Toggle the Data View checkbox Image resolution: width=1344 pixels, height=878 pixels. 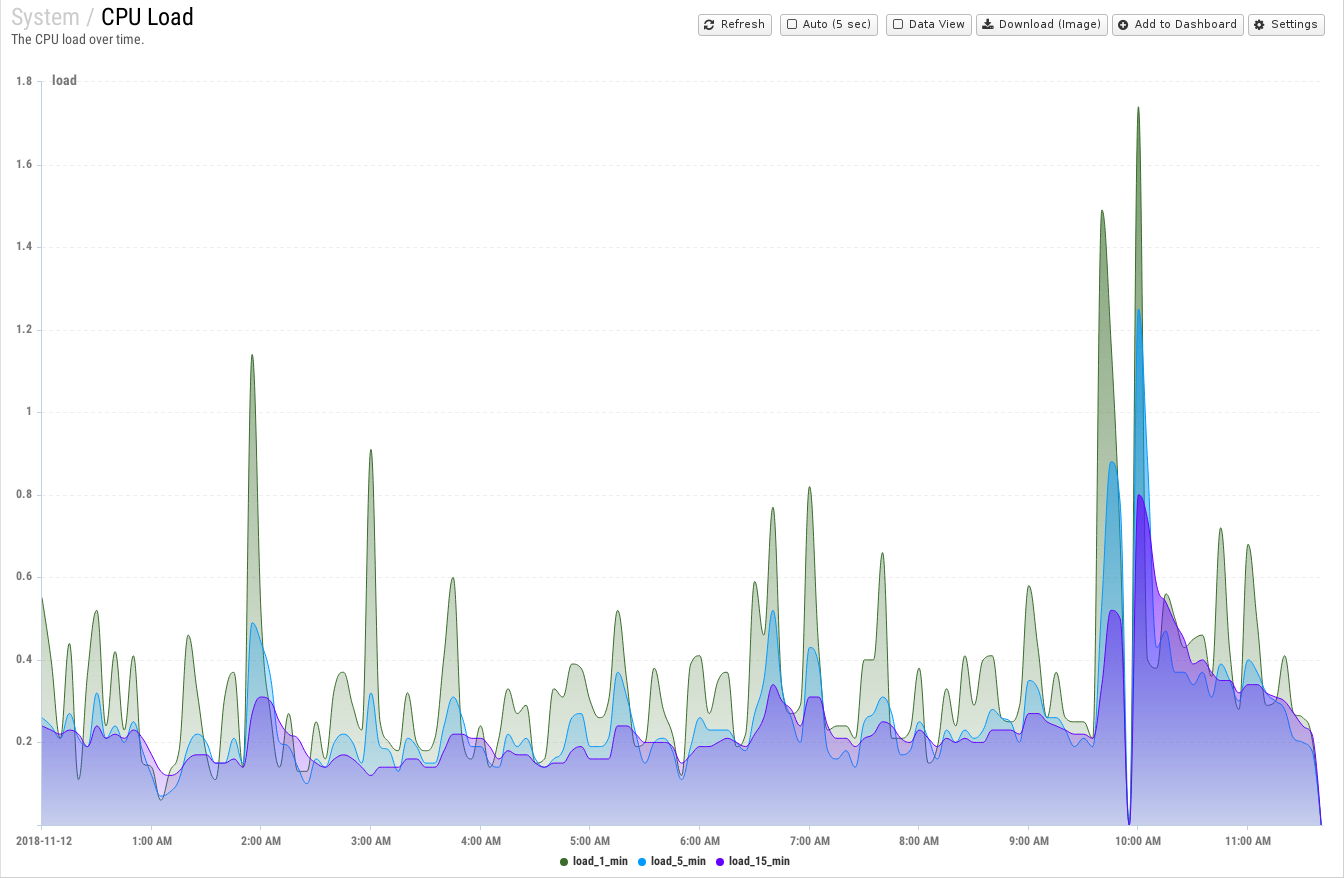[898, 25]
